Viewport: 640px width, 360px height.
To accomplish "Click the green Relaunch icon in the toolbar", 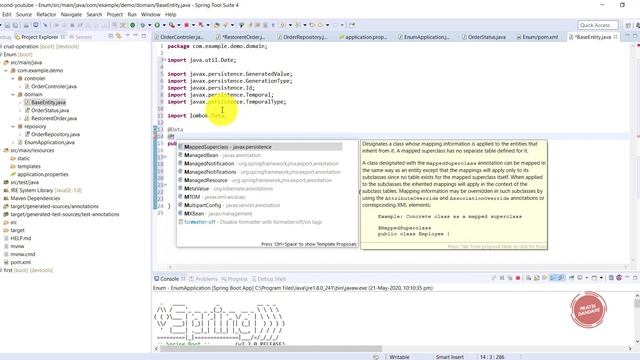I will [132, 25].
